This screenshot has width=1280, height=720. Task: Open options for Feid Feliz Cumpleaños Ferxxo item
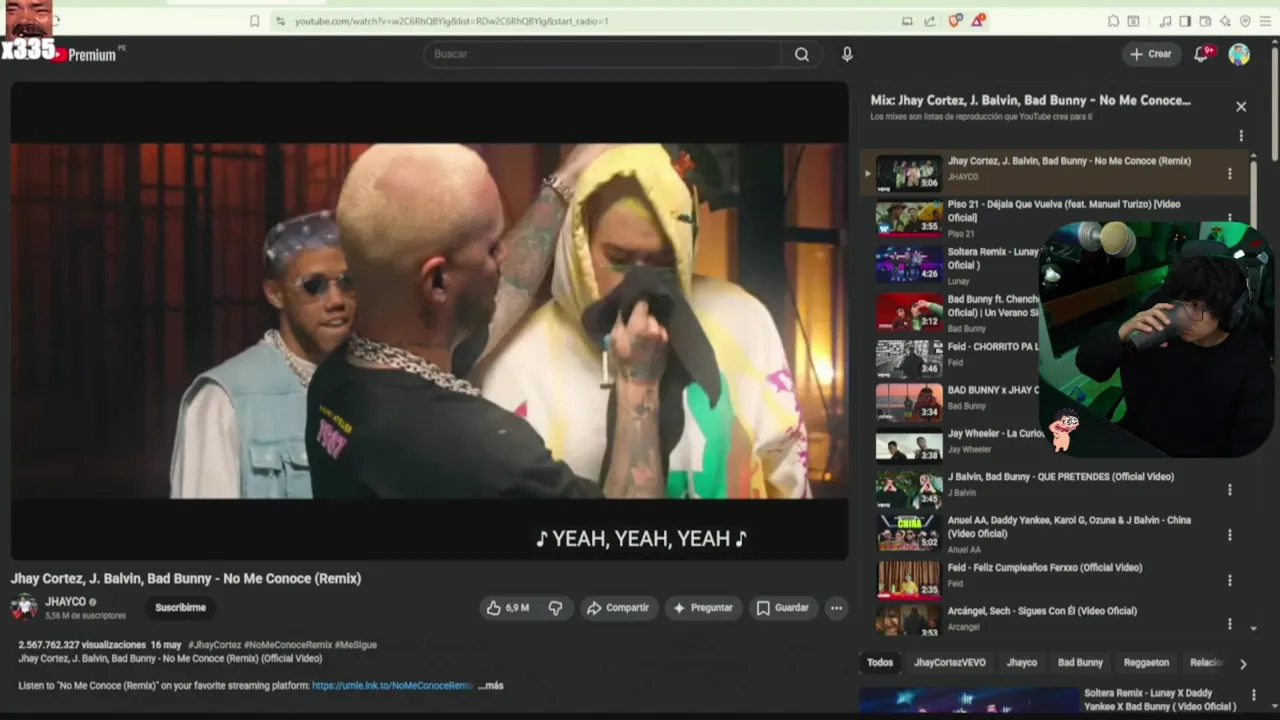click(1229, 580)
